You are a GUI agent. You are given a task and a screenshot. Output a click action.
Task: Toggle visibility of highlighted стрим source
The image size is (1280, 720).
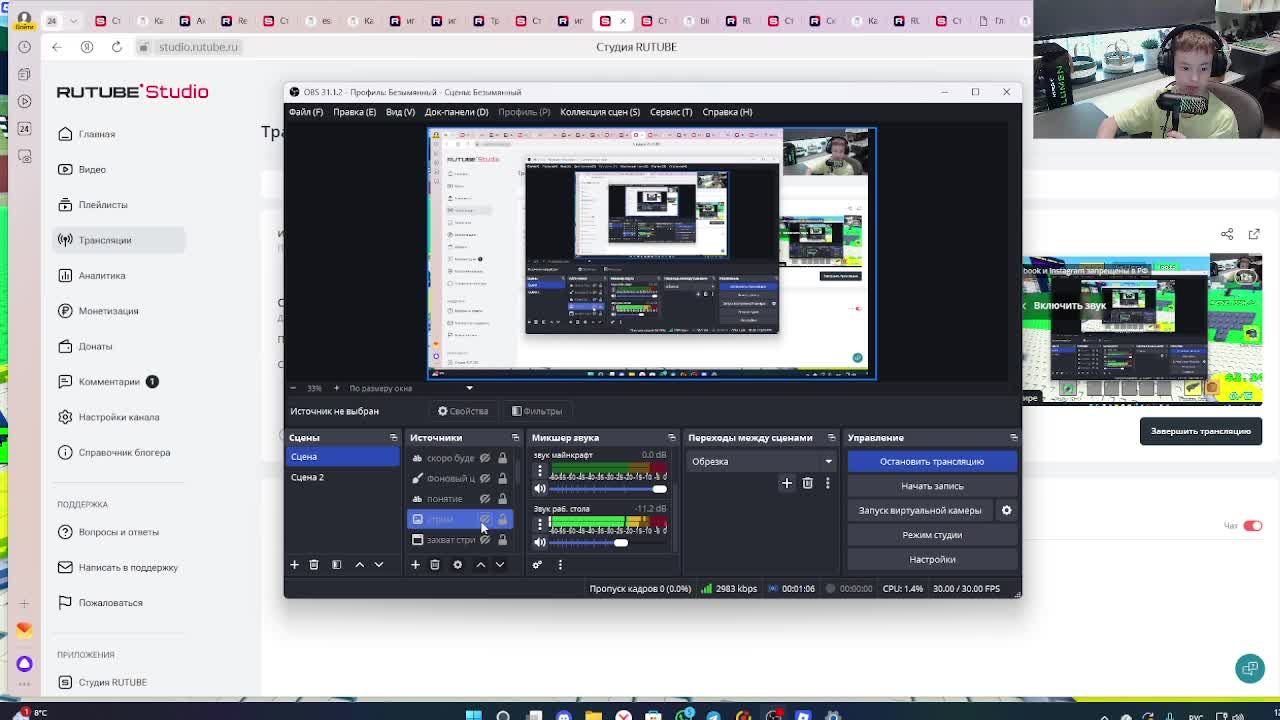pos(485,519)
